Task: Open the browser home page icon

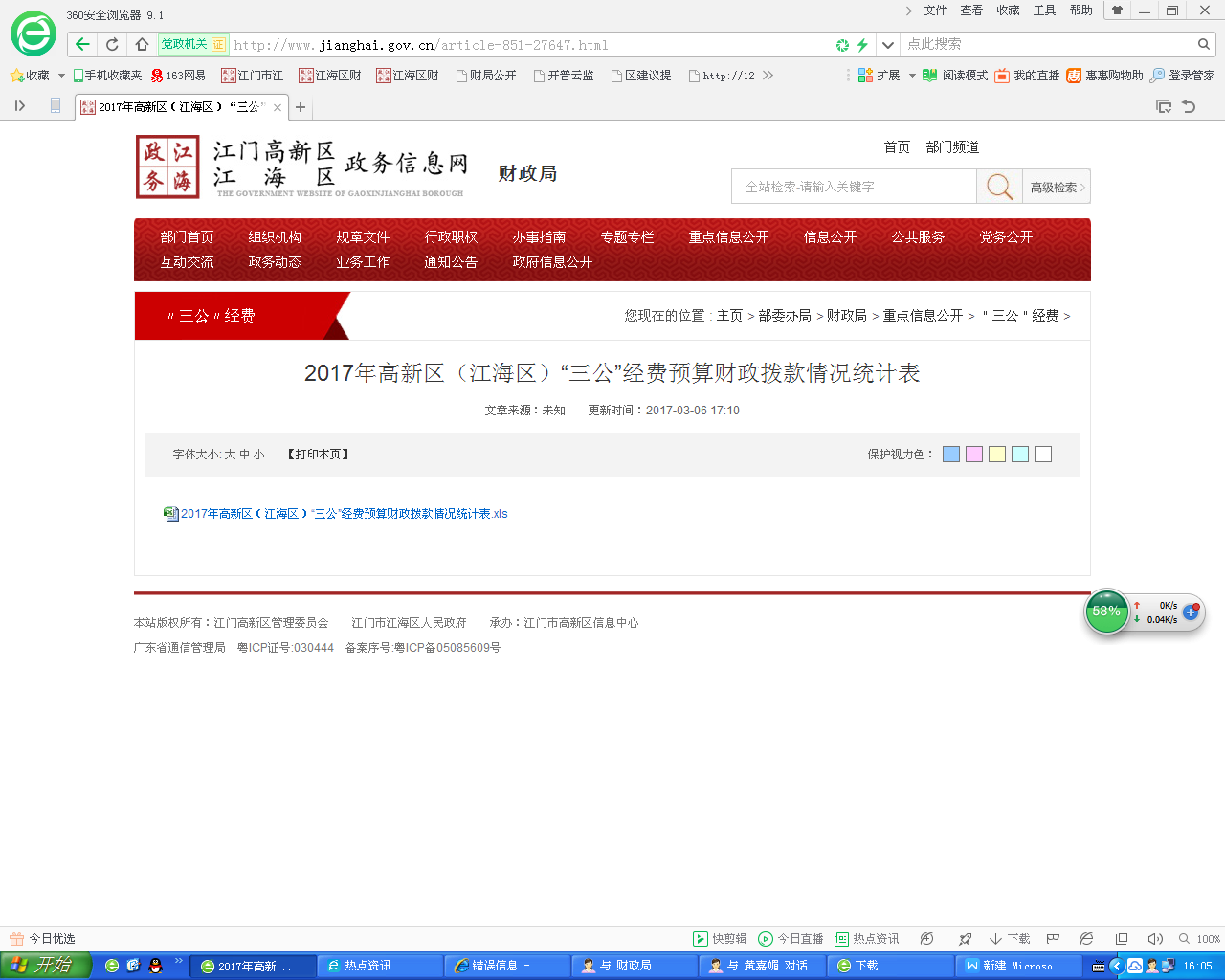Action: [142, 44]
